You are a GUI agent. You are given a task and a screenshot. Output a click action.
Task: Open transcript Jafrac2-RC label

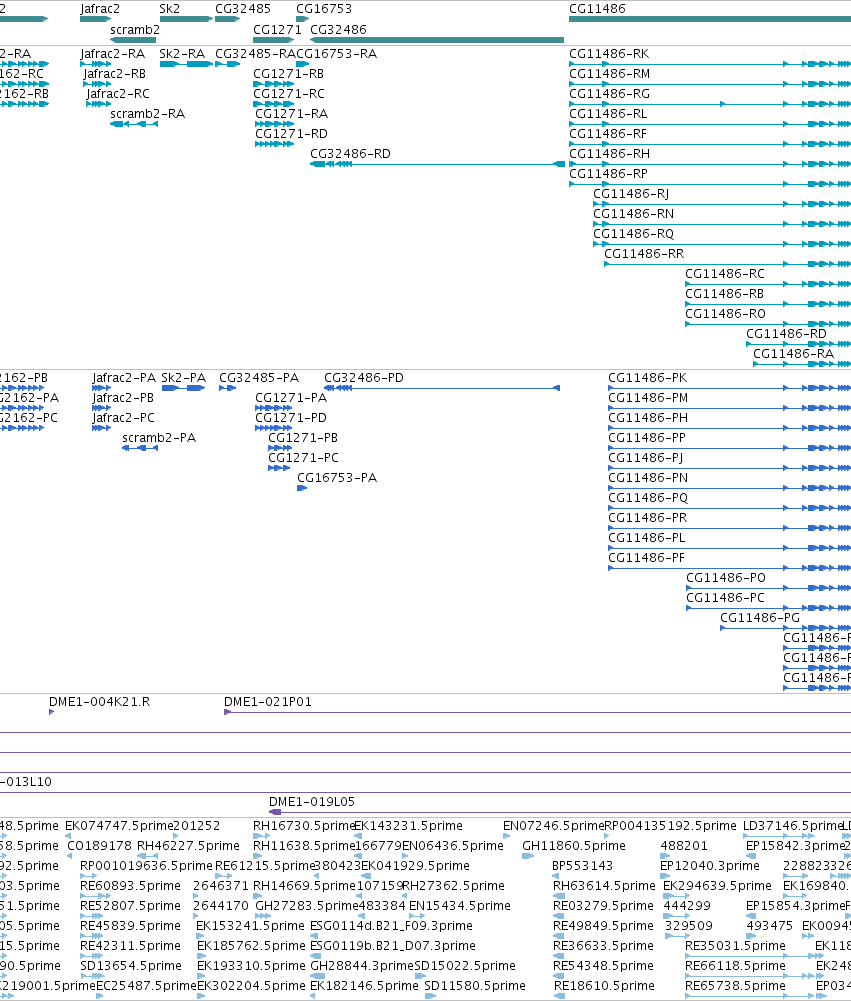118,94
